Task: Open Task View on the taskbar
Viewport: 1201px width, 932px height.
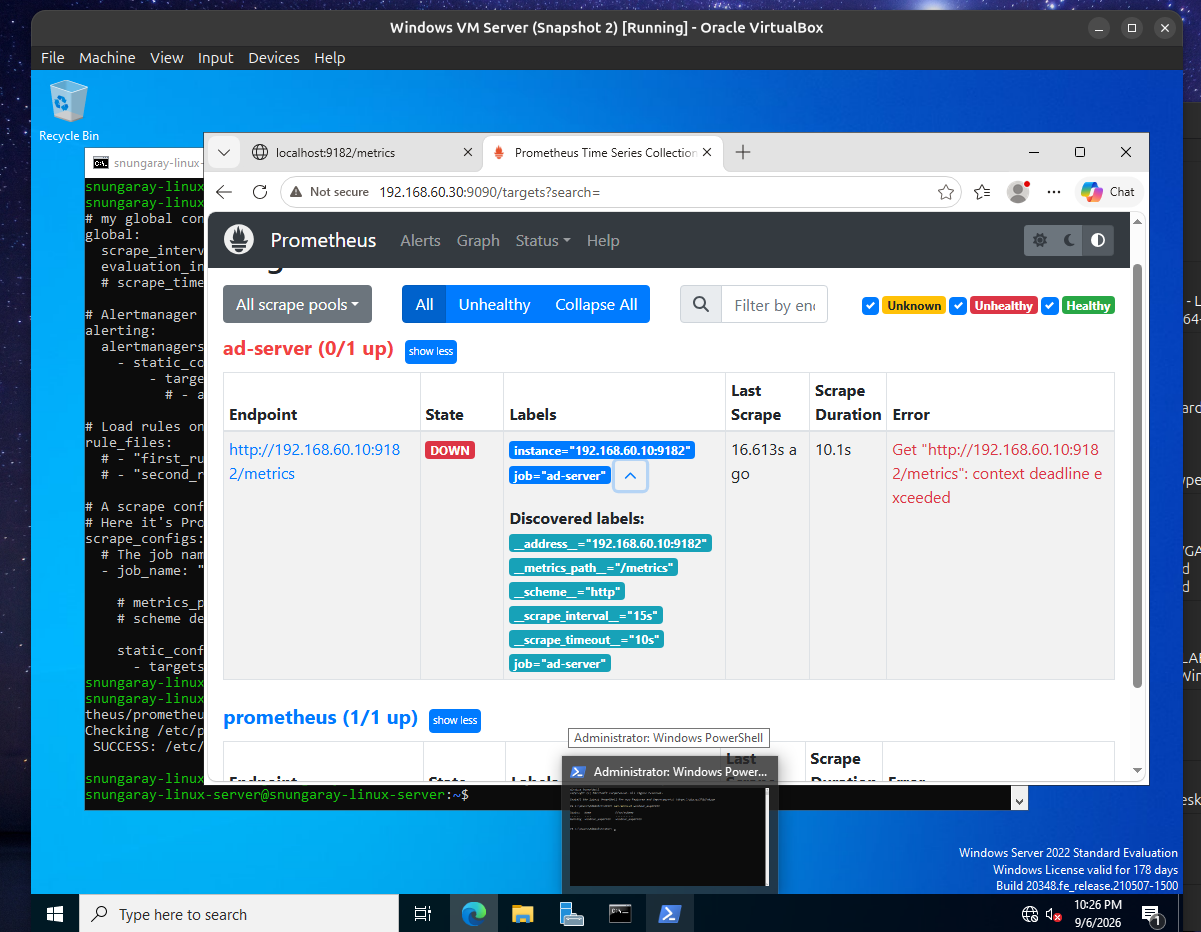Action: [423, 914]
